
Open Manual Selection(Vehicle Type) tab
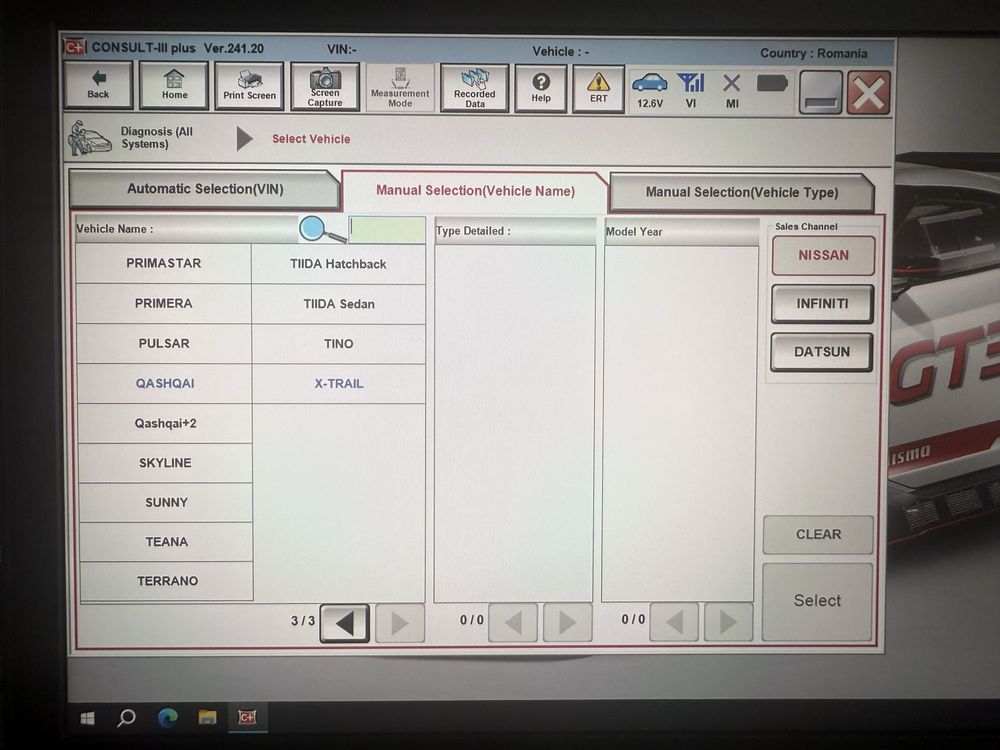(742, 192)
